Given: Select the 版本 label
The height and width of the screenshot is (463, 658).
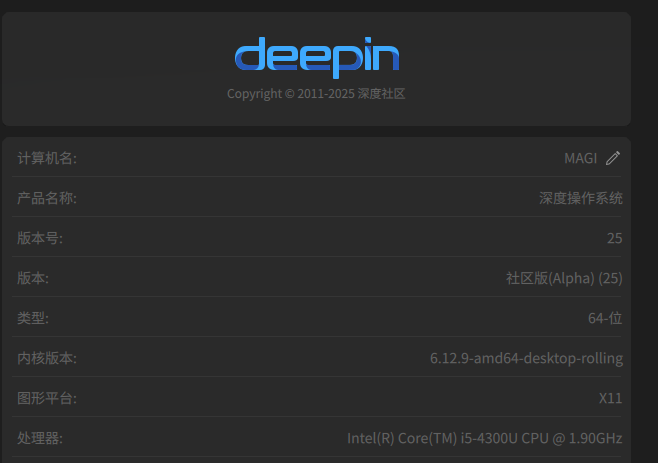Looking at the screenshot, I should [x=33, y=278].
